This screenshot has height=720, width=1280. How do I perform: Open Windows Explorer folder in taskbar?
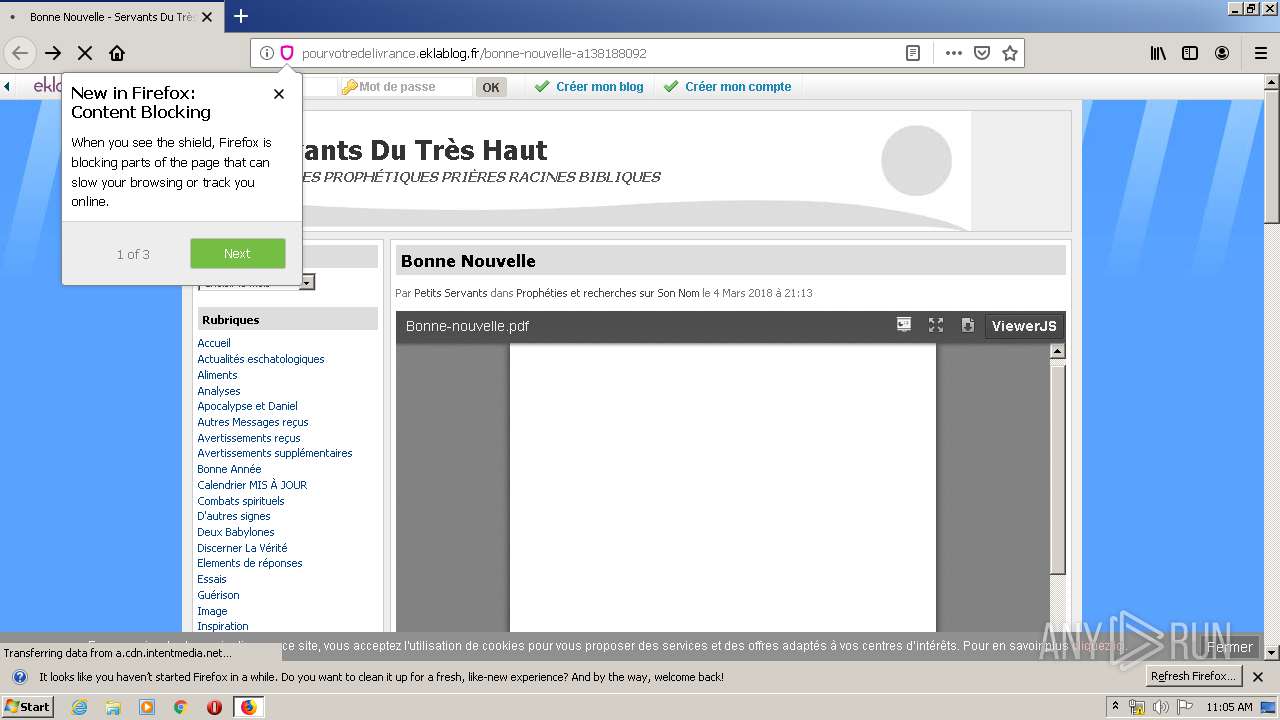pyautogui.click(x=113, y=707)
